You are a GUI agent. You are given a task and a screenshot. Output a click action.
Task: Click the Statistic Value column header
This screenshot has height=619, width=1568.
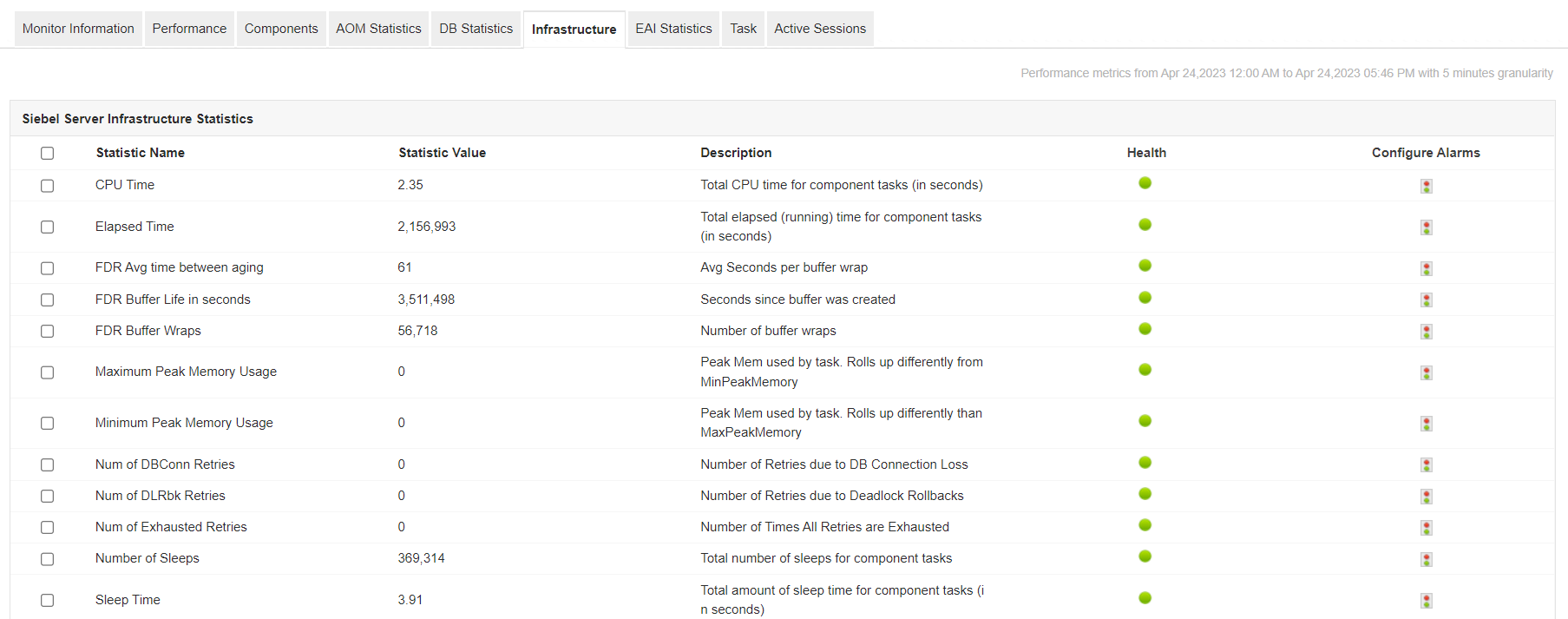(442, 153)
